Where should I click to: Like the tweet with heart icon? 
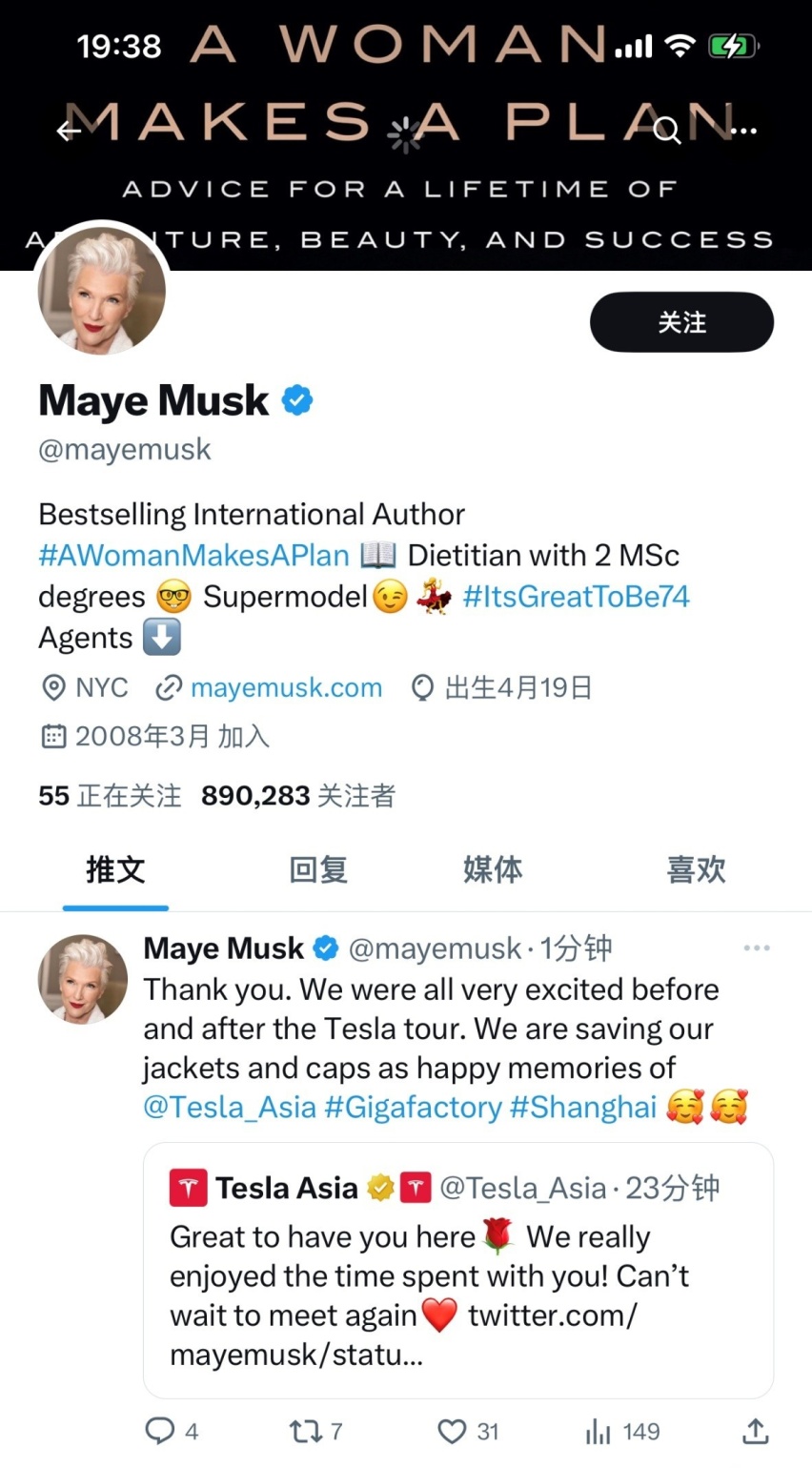tap(452, 1431)
